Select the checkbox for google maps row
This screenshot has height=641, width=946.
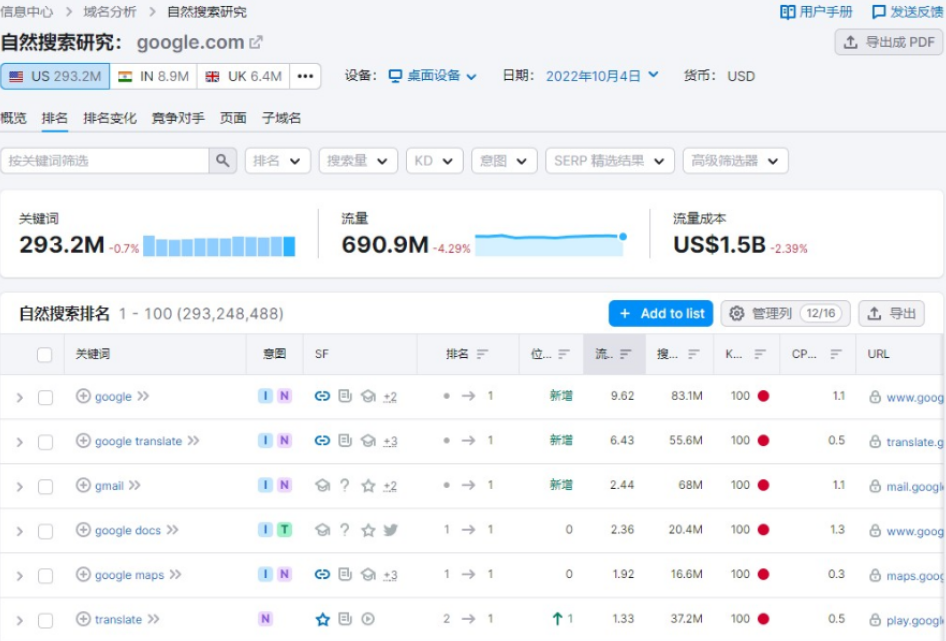coord(45,575)
